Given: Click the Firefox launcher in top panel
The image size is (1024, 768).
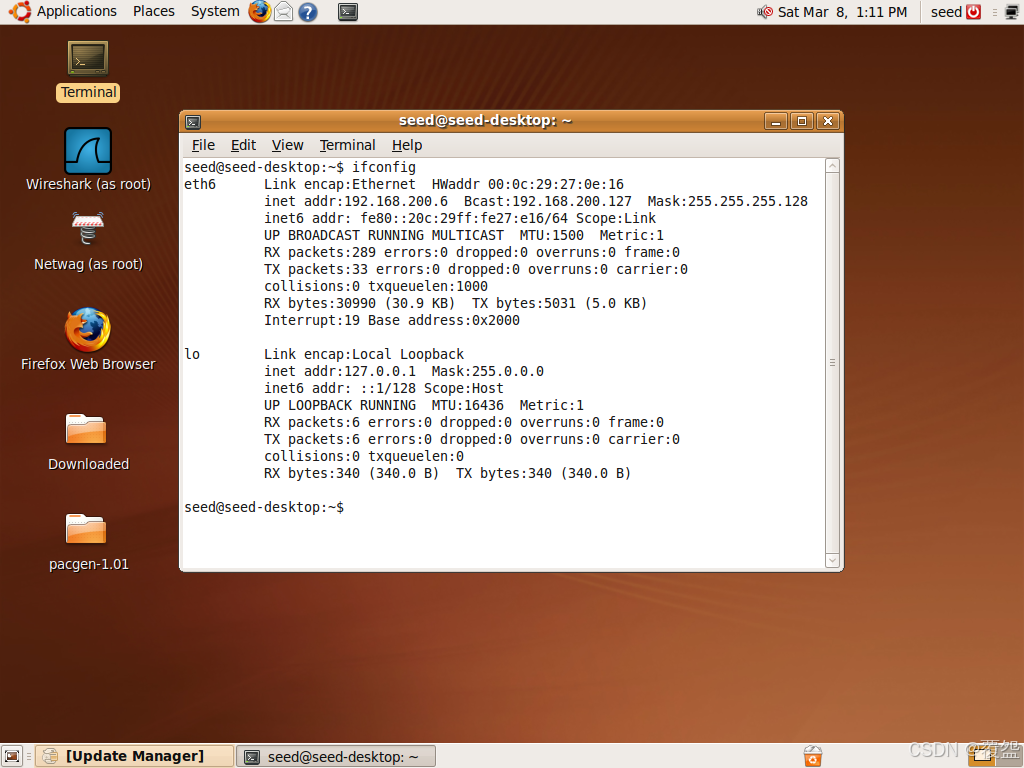Looking at the screenshot, I should click(259, 12).
